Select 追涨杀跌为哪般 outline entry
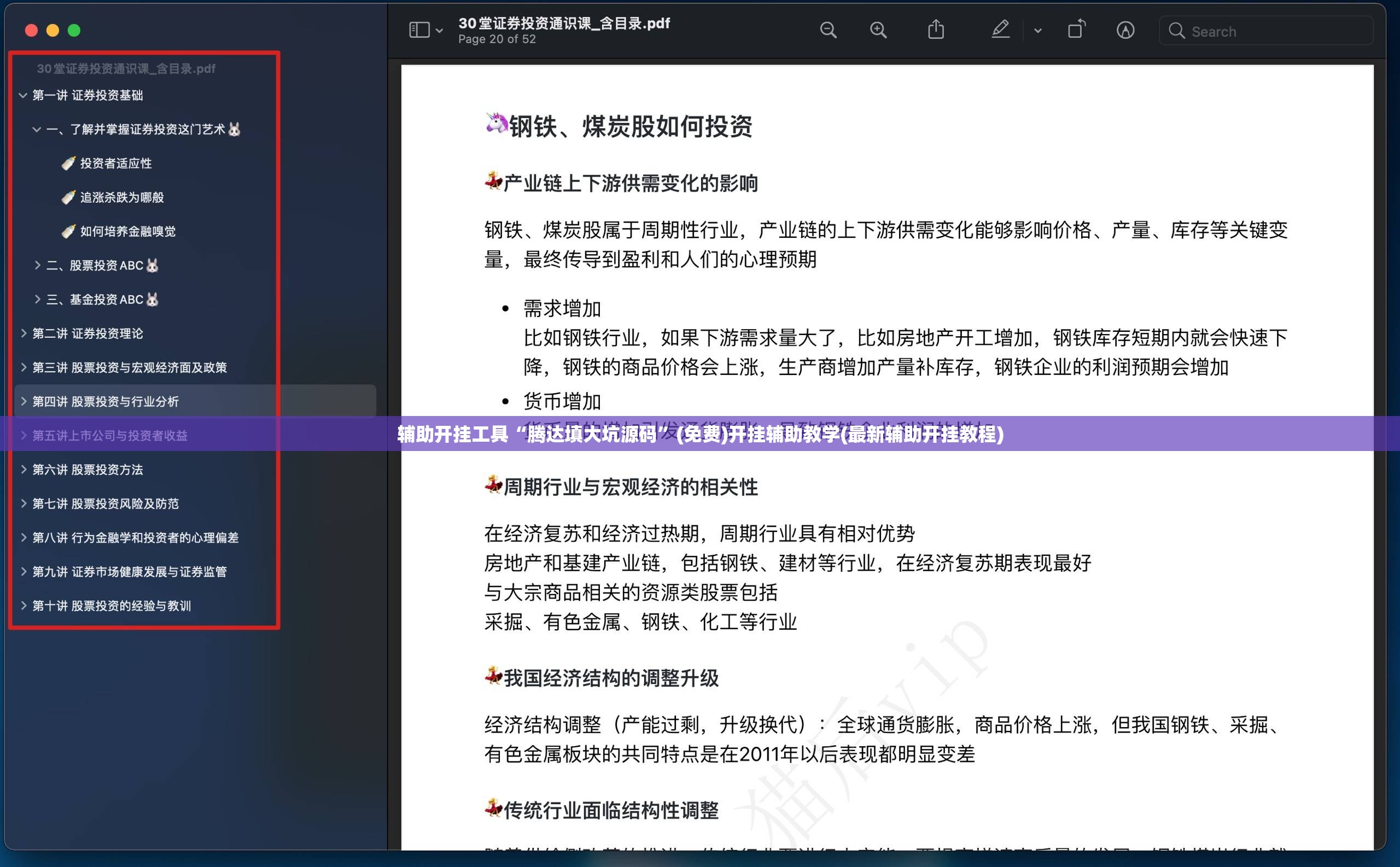The height and width of the screenshot is (867, 1400). [x=122, y=197]
